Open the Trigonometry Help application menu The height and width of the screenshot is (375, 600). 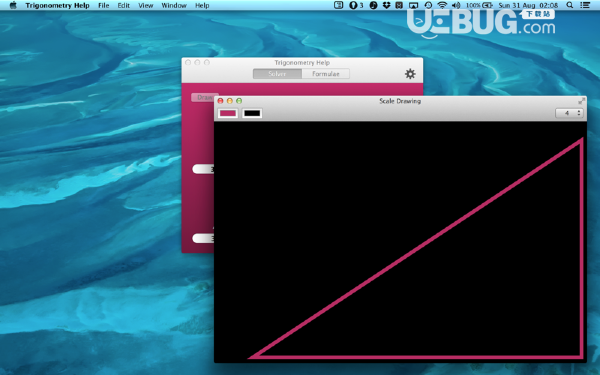point(57,5)
